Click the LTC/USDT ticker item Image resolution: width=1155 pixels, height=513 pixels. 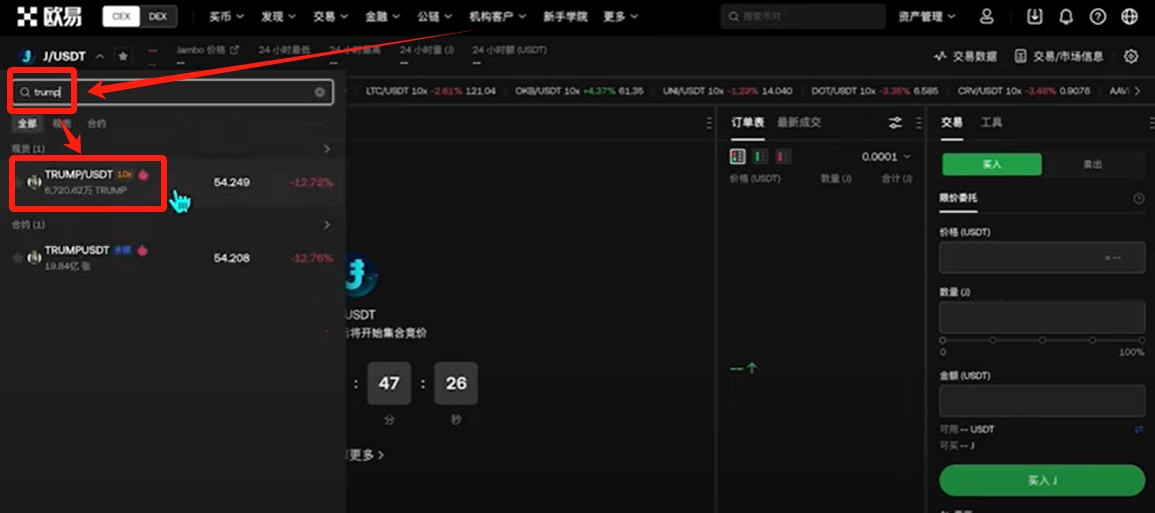pyautogui.click(x=430, y=91)
